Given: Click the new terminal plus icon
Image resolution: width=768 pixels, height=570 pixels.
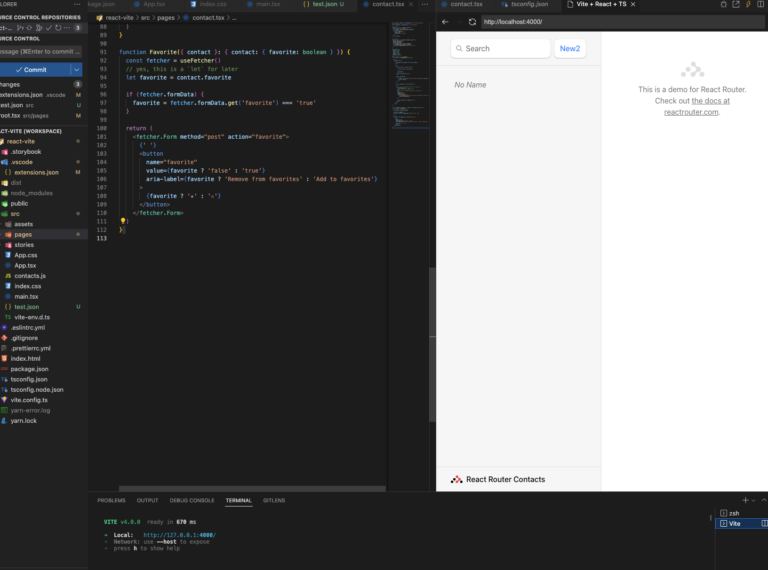Looking at the screenshot, I should 745,500.
